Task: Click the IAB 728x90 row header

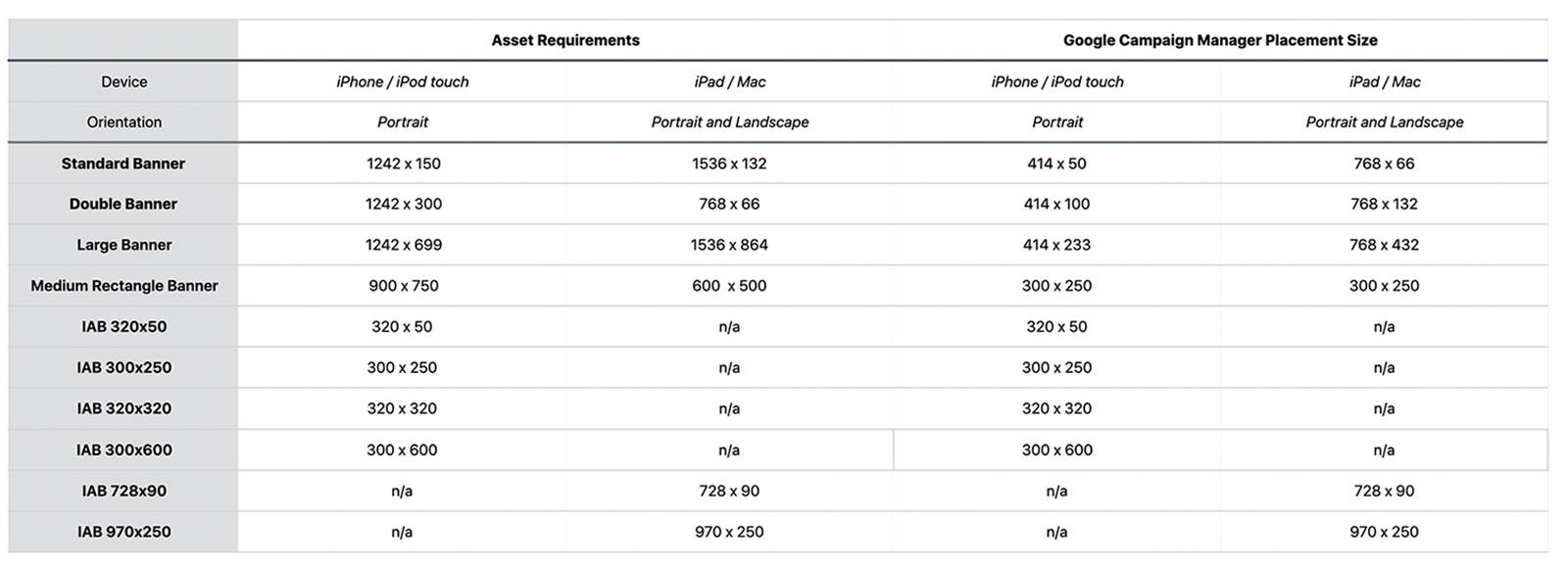Action: pos(123,491)
